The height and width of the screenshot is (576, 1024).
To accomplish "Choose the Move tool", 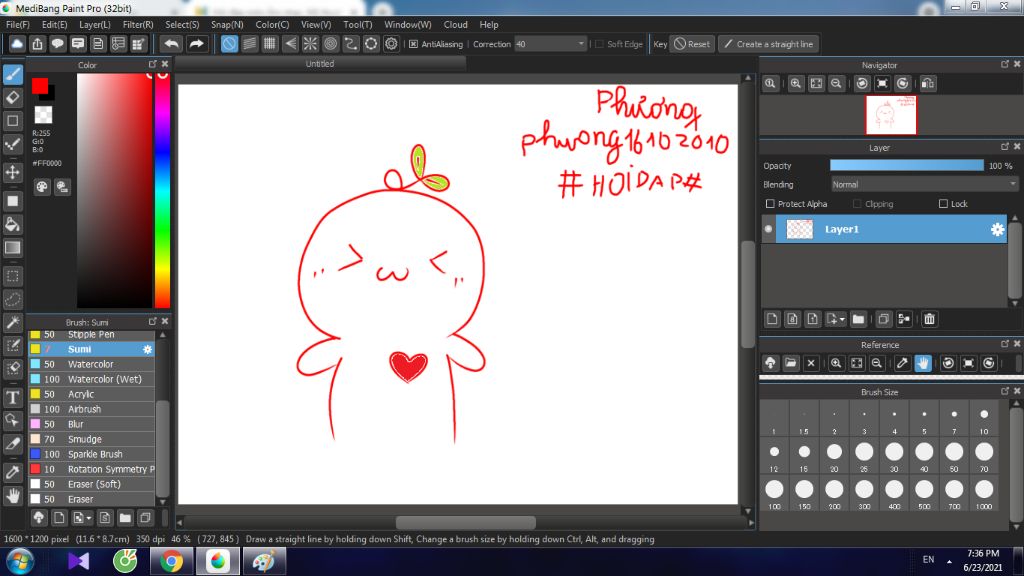I will click(12, 172).
